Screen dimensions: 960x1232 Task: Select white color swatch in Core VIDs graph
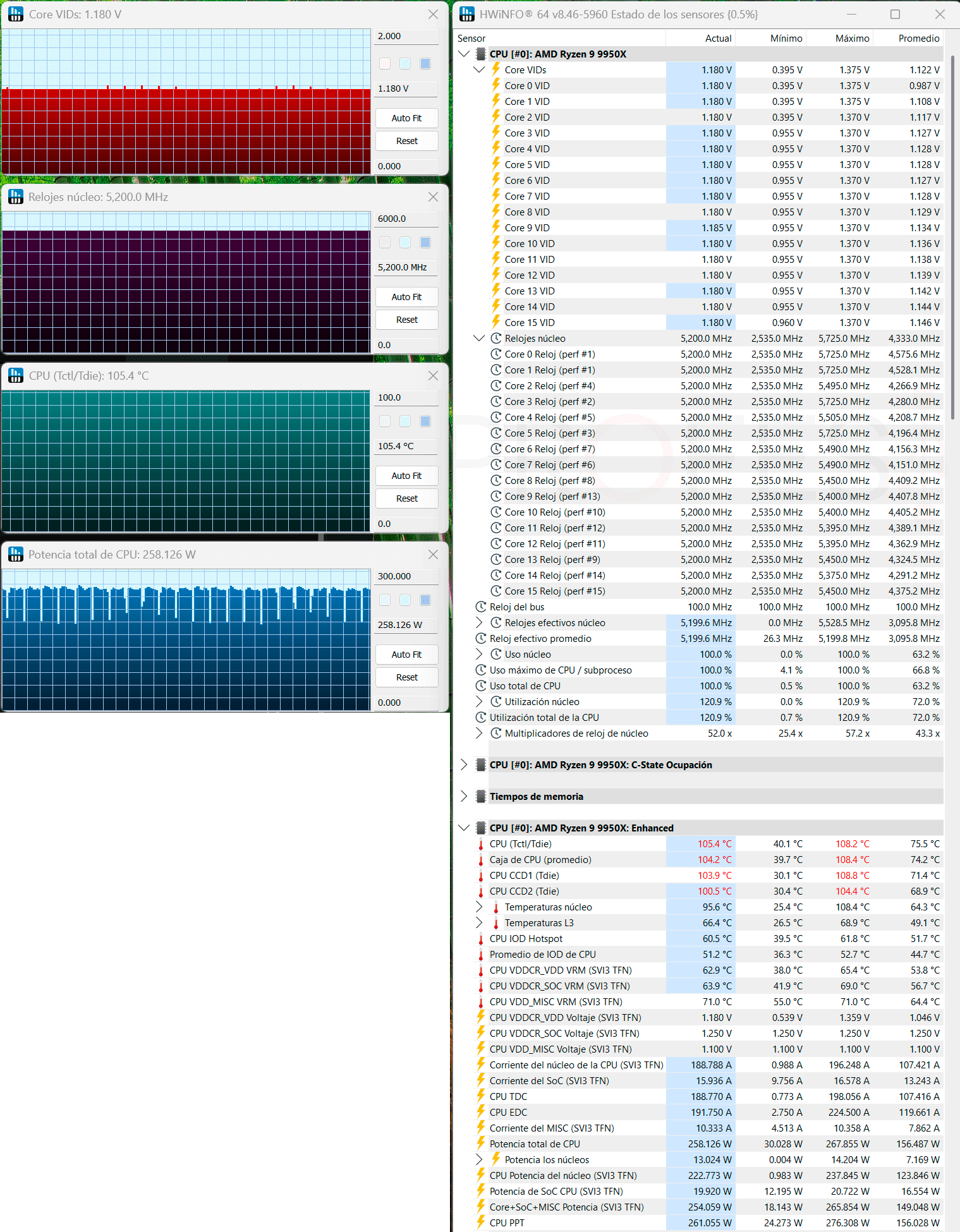tap(385, 63)
